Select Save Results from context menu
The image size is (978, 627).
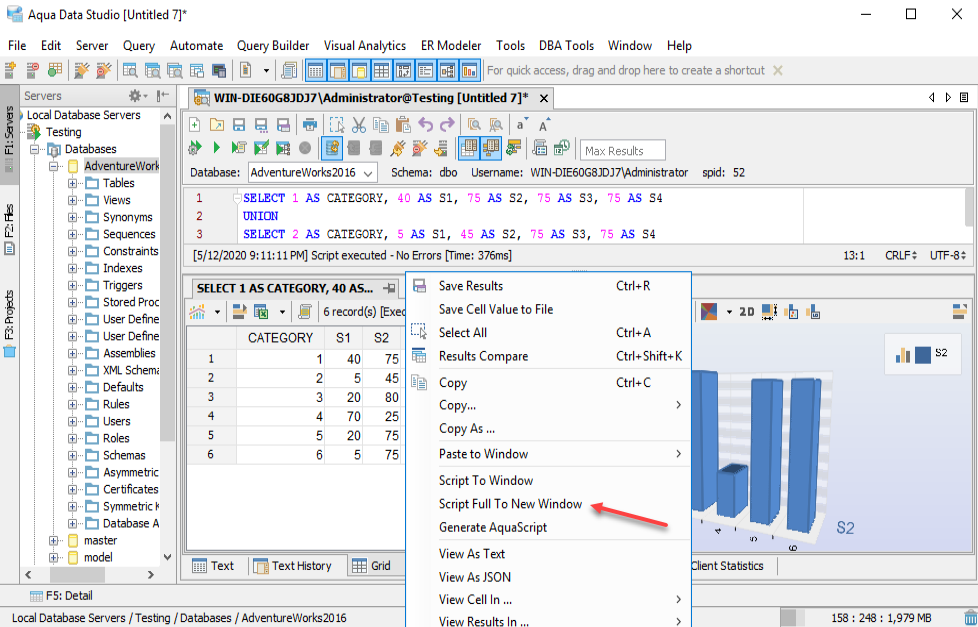471,286
